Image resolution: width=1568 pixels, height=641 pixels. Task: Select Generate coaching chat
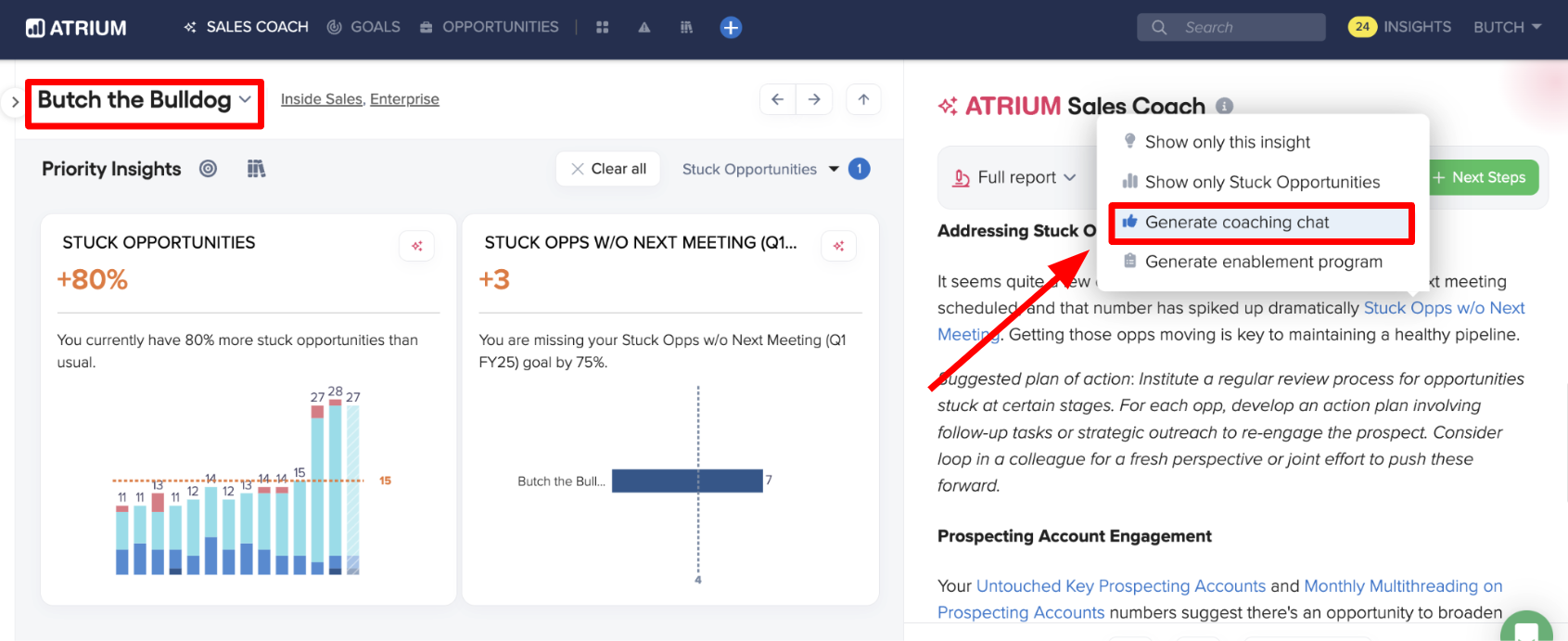tap(1262, 223)
